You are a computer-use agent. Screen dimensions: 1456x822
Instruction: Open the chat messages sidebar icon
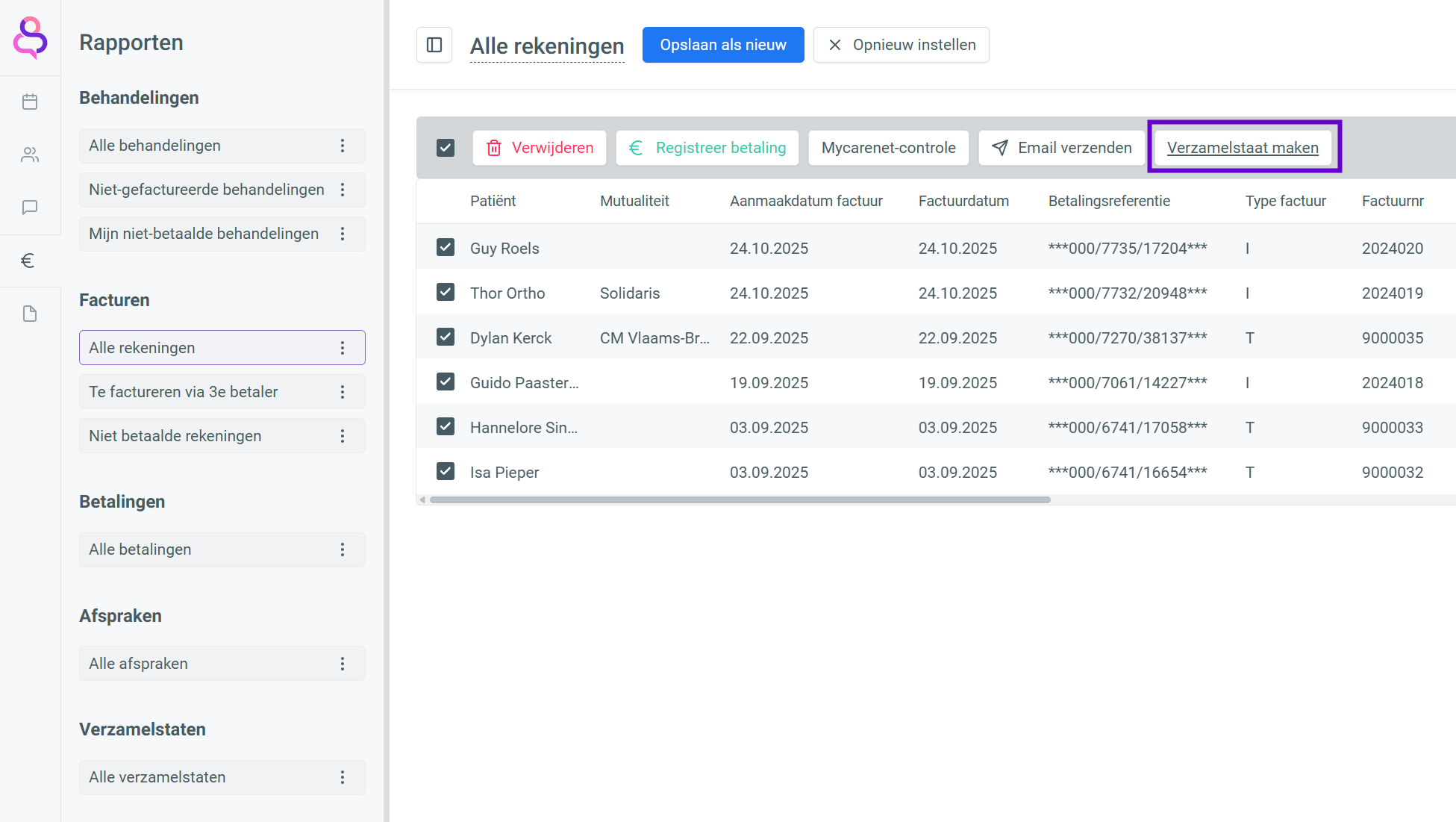point(30,208)
